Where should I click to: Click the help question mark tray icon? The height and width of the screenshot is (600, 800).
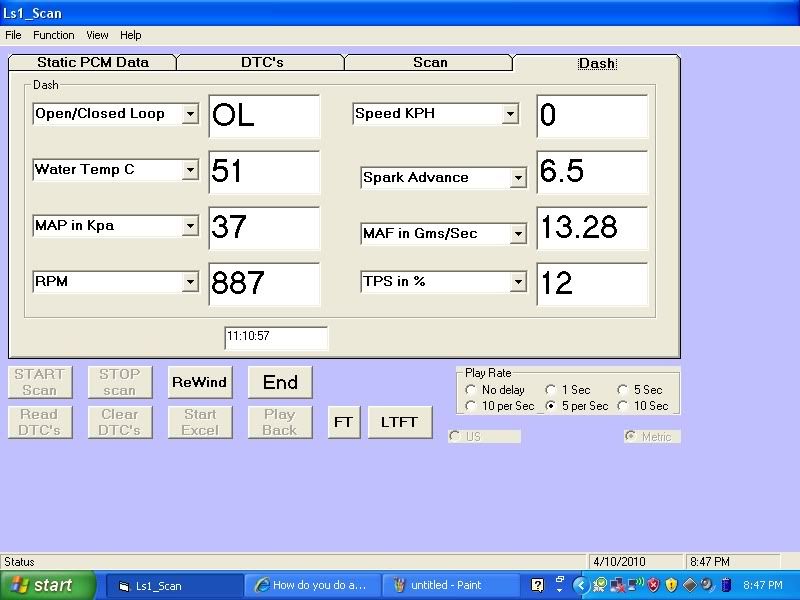click(538, 585)
